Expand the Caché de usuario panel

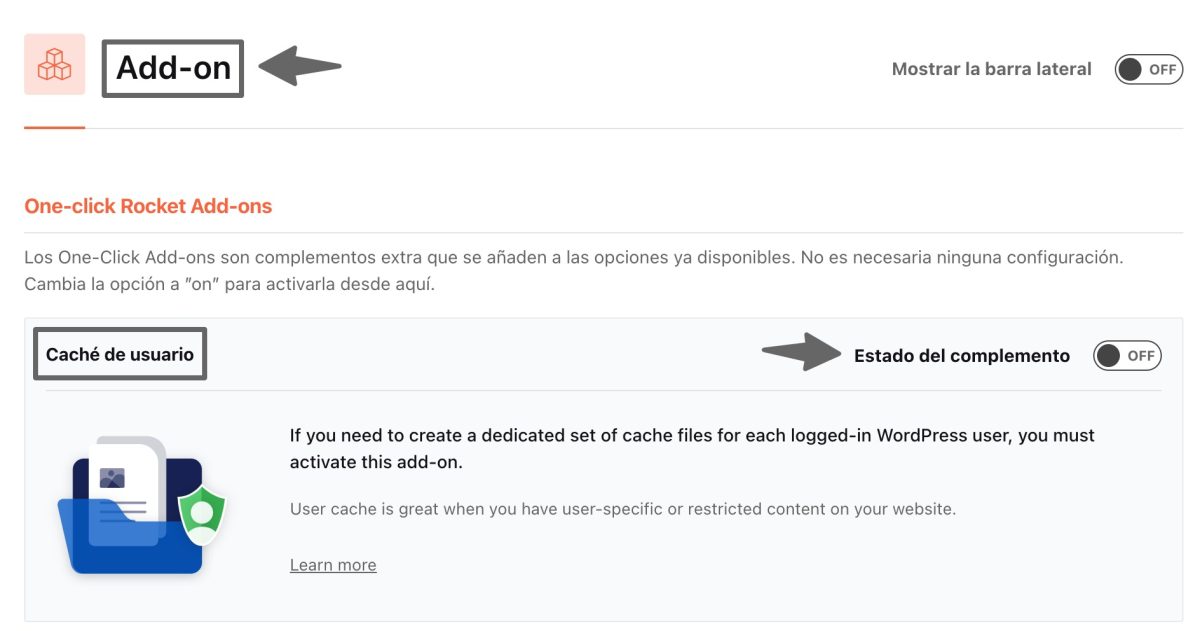tap(121, 352)
